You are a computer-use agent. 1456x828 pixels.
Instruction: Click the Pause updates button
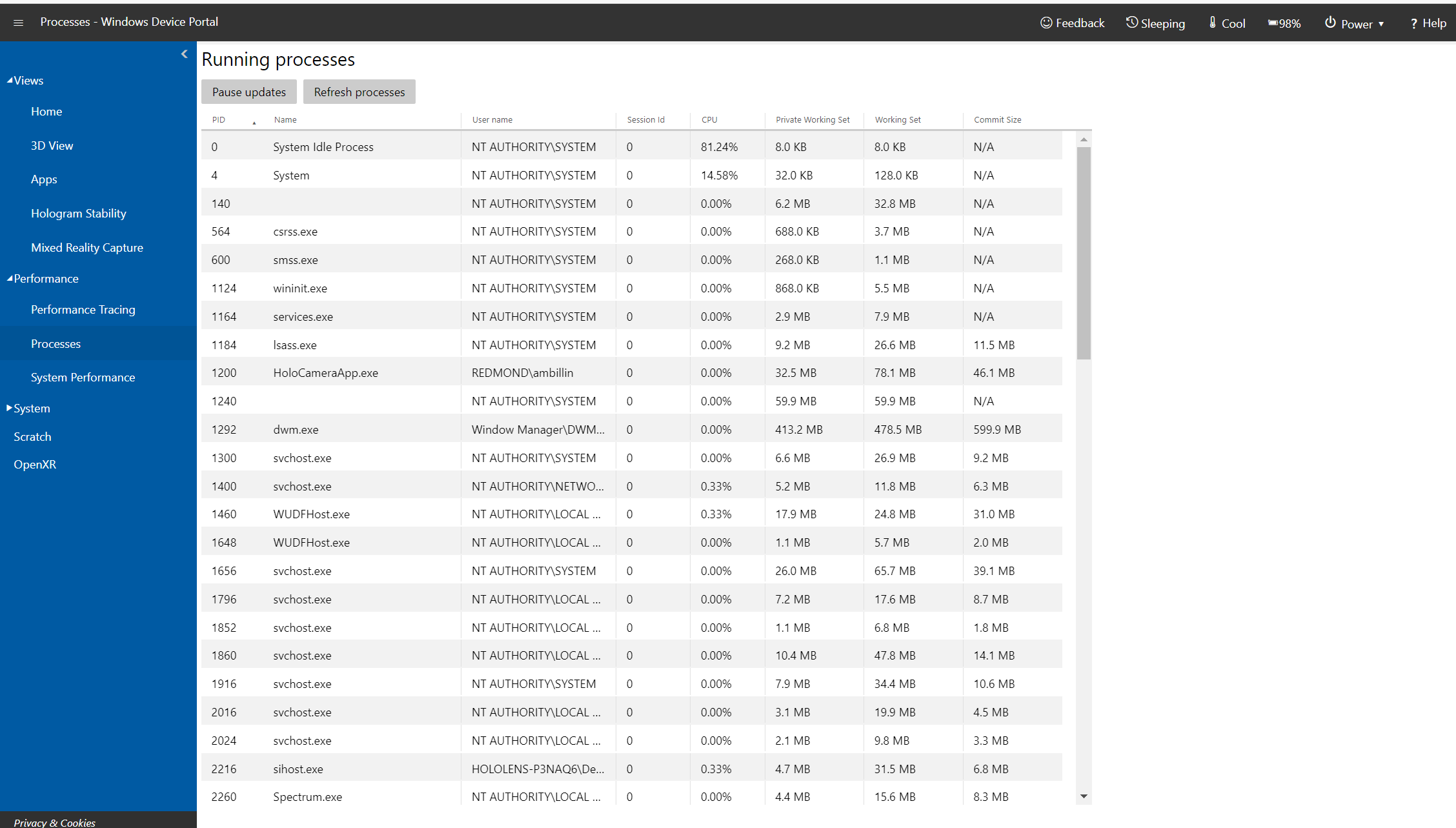[248, 92]
